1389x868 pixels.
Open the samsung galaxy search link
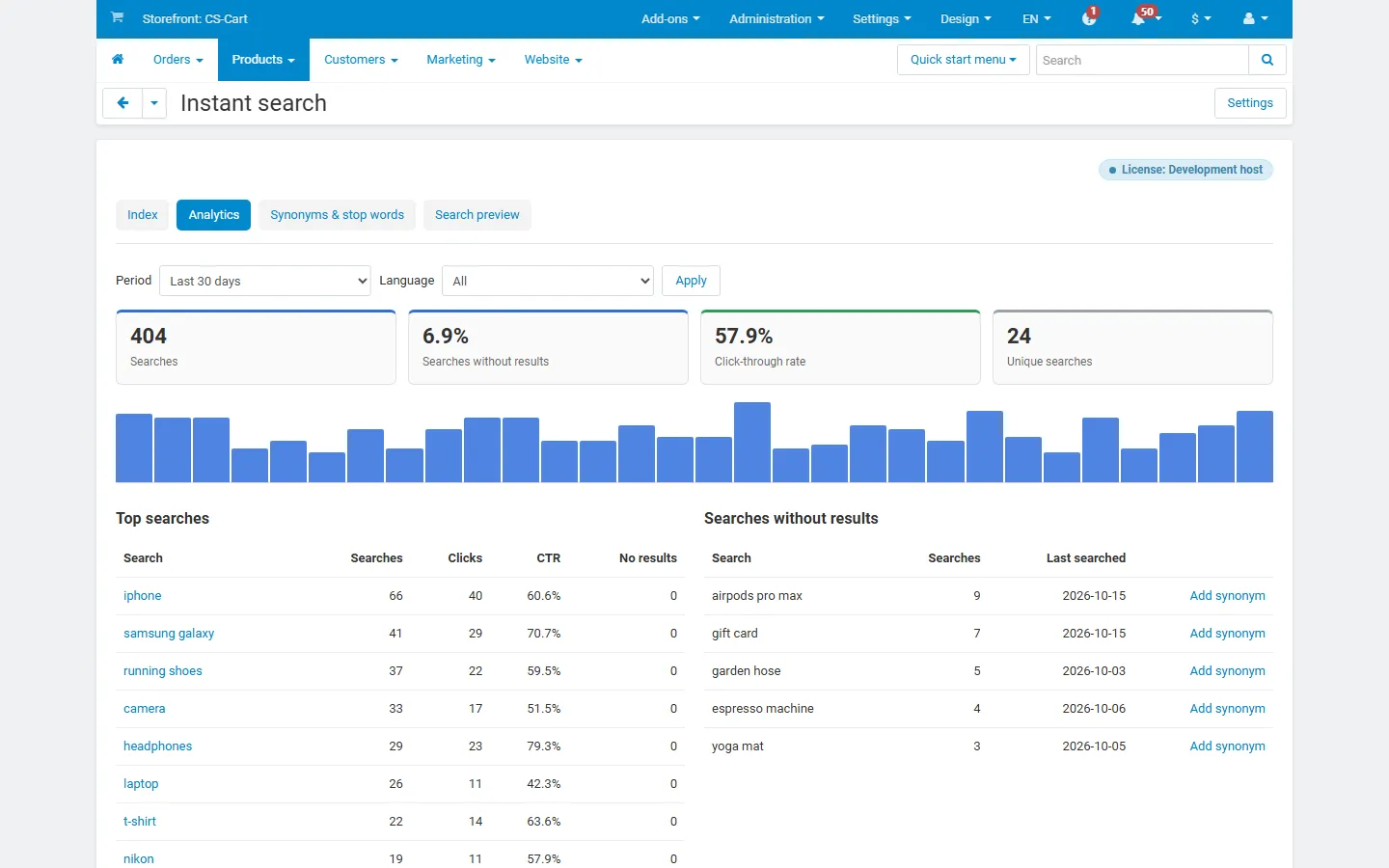pyautogui.click(x=169, y=634)
